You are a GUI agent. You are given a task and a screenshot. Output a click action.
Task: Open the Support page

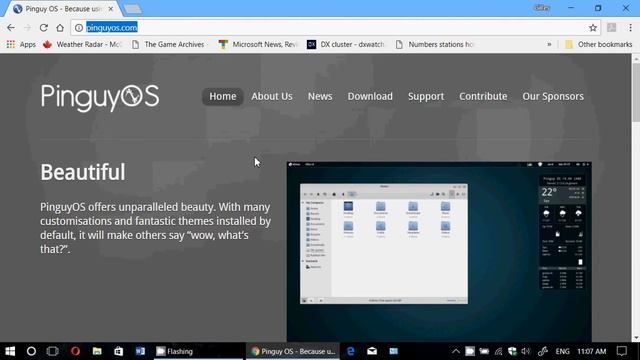tap(426, 96)
